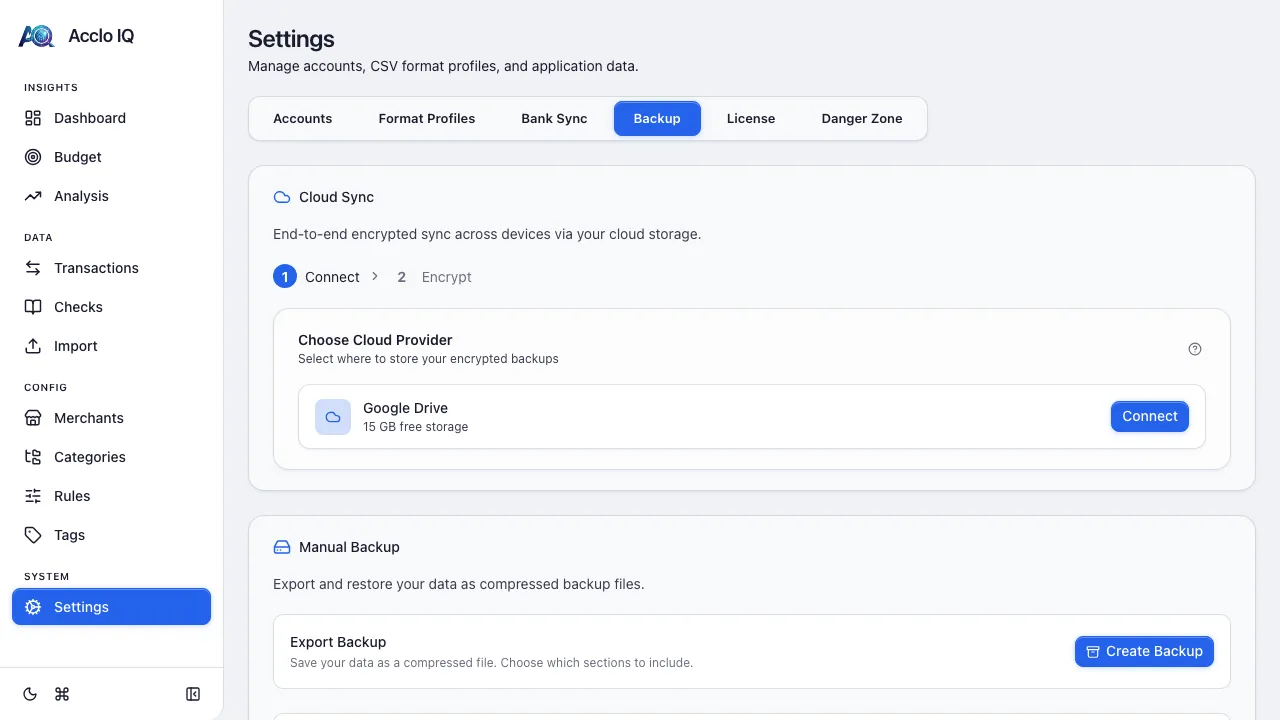Click the Acclo IQ logo icon
This screenshot has height=720, width=1280.
pyautogui.click(x=36, y=36)
